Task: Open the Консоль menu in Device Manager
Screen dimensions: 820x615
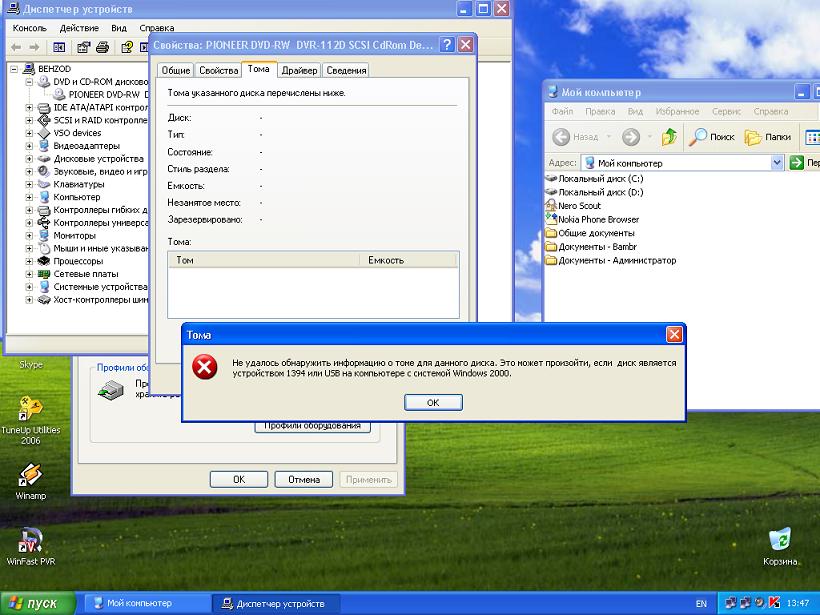Action: [30, 28]
